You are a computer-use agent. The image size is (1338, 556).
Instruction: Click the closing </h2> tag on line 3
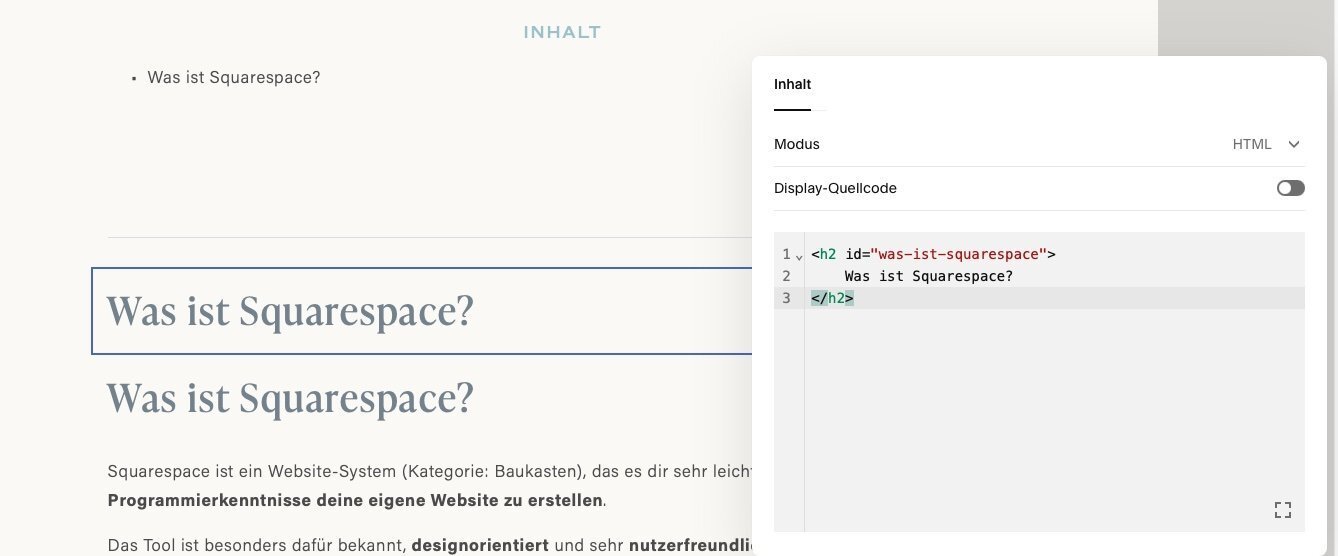point(832,298)
